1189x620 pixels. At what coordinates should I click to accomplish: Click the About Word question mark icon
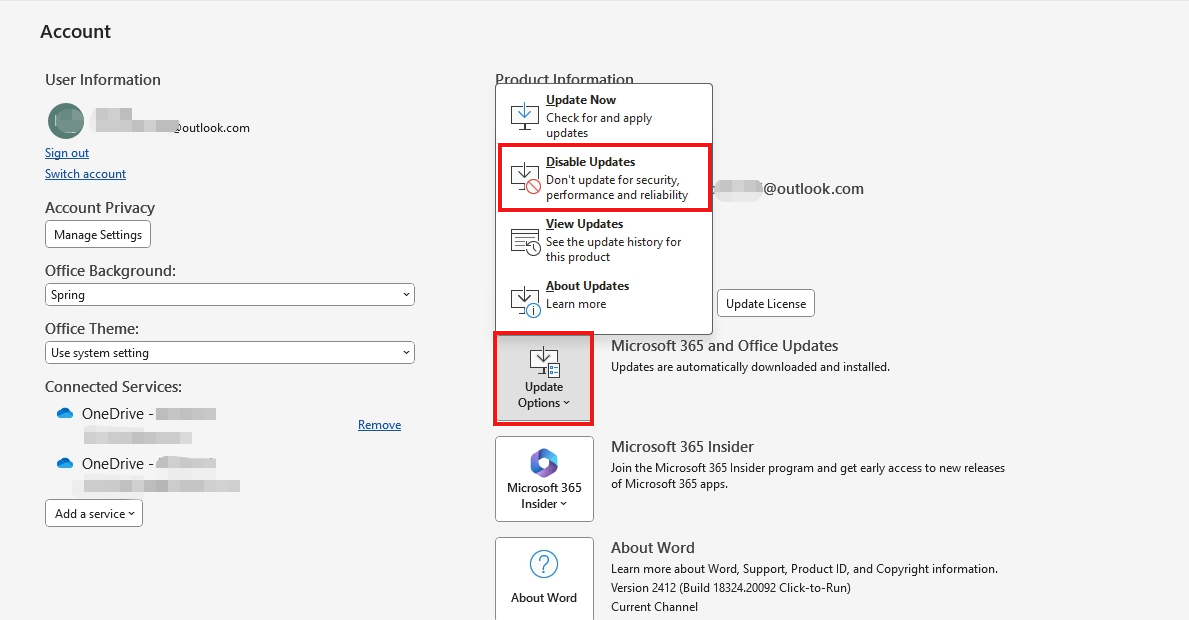coord(544,564)
